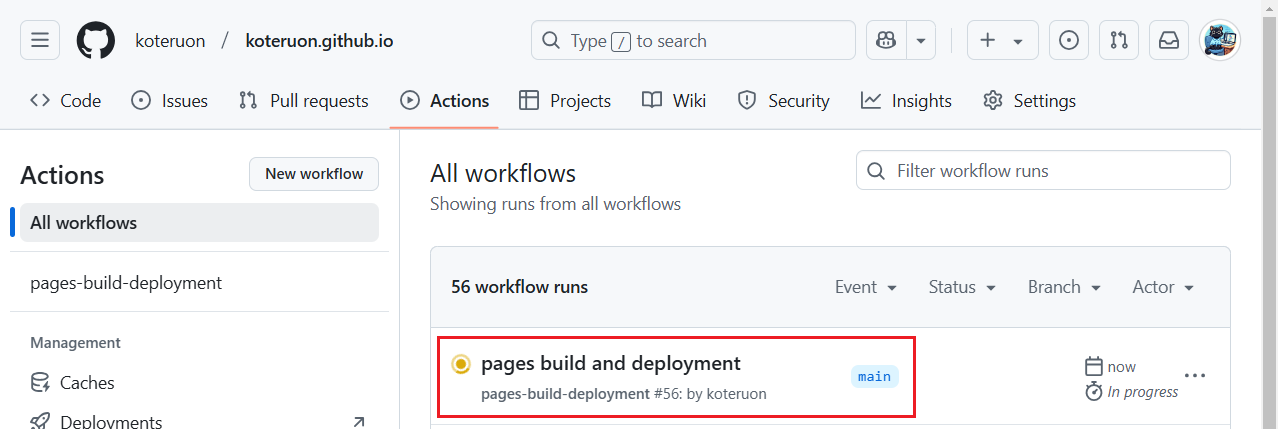Image resolution: width=1278 pixels, height=429 pixels.
Task: Click the Caches database icon
Action: point(40,383)
